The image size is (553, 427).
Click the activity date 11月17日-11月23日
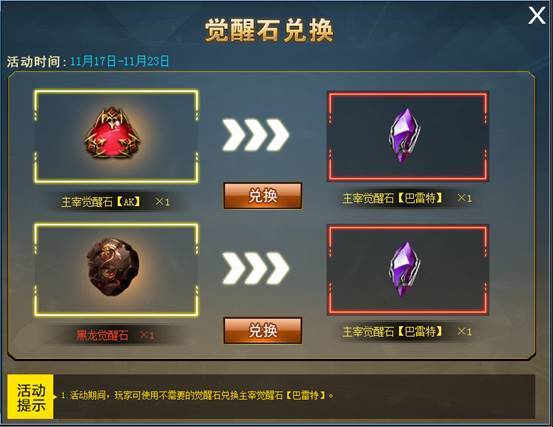[x=120, y=61]
